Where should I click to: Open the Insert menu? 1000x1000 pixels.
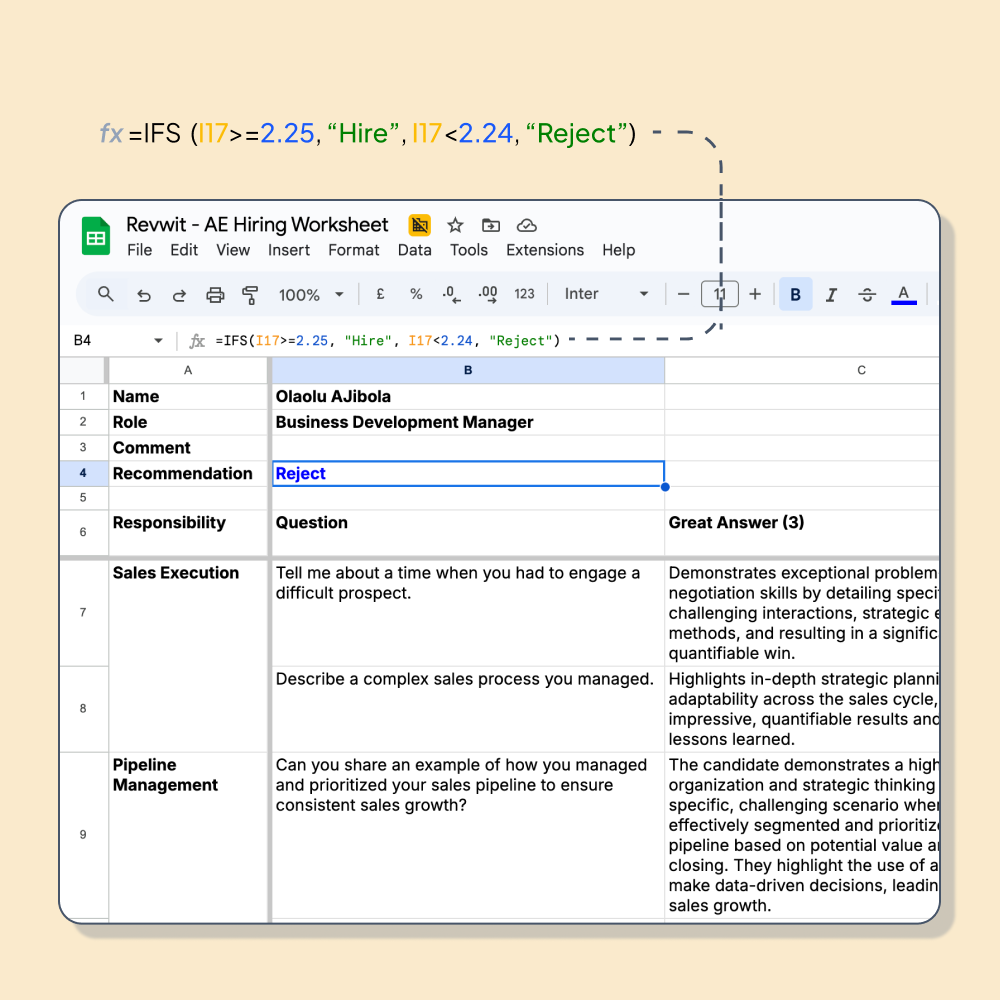pos(289,250)
